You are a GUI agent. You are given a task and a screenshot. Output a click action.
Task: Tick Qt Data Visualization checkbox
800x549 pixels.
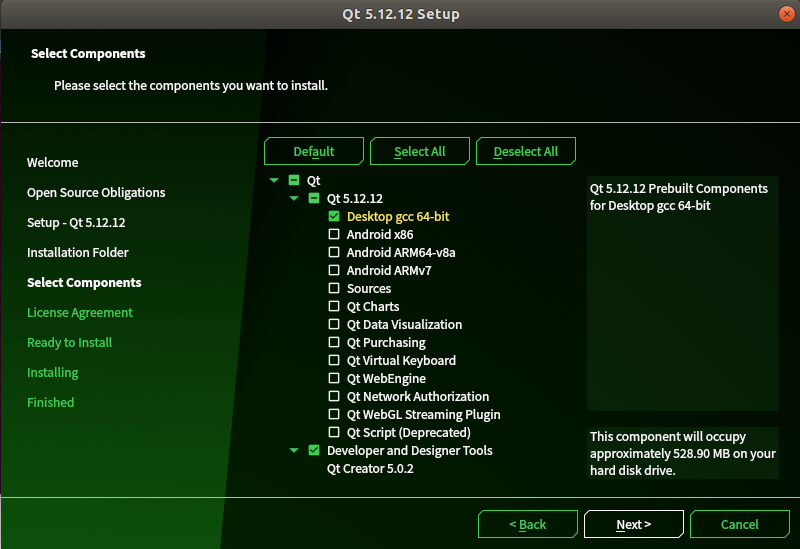click(x=334, y=324)
